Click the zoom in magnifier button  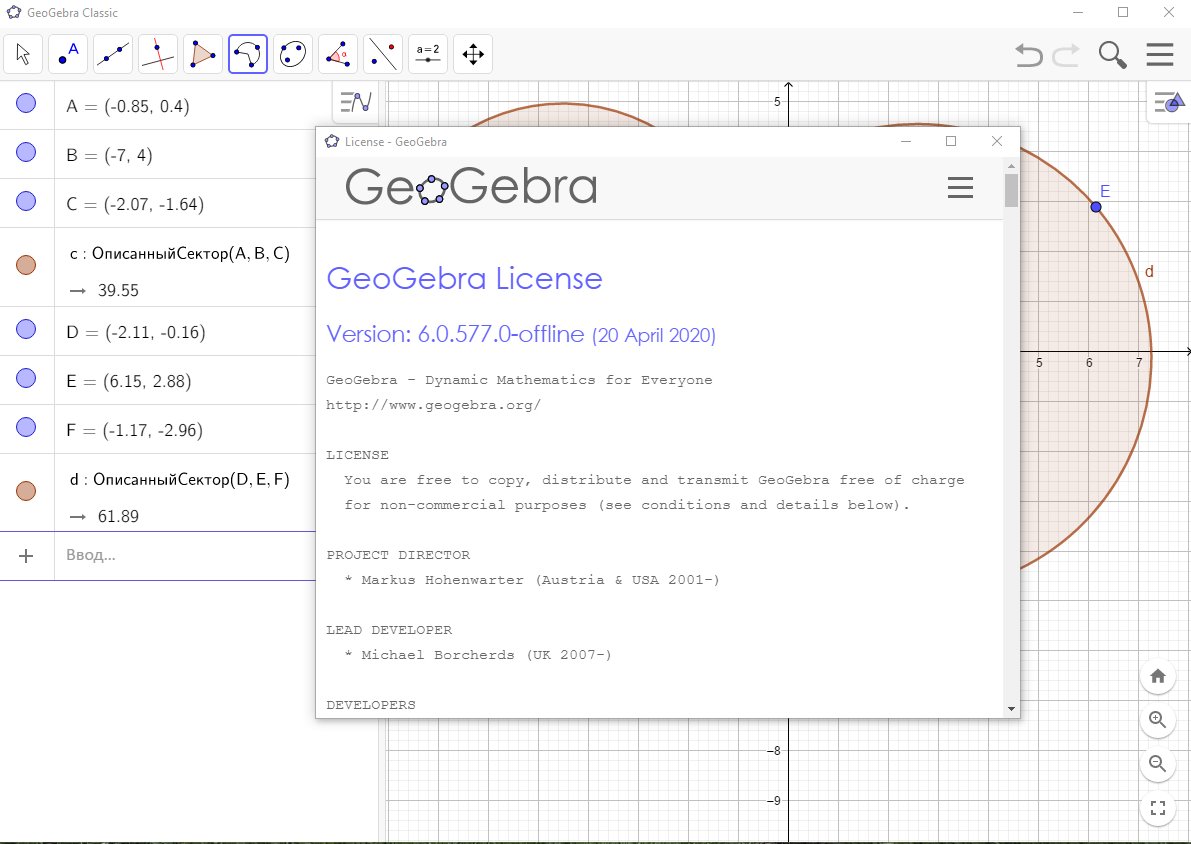click(1158, 719)
